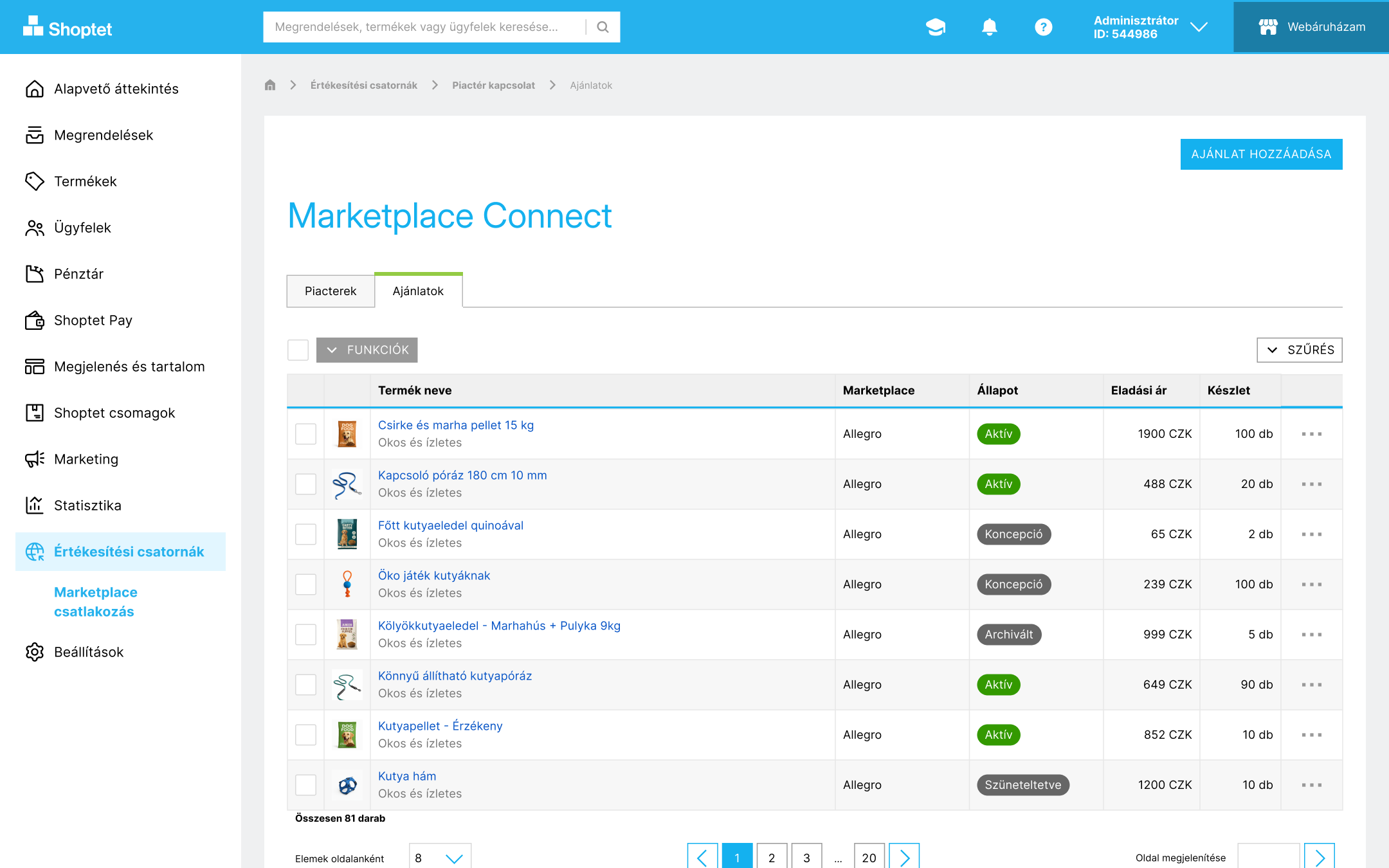The image size is (1389, 868).
Task: Go to next page arrow in pagination
Action: [904, 858]
